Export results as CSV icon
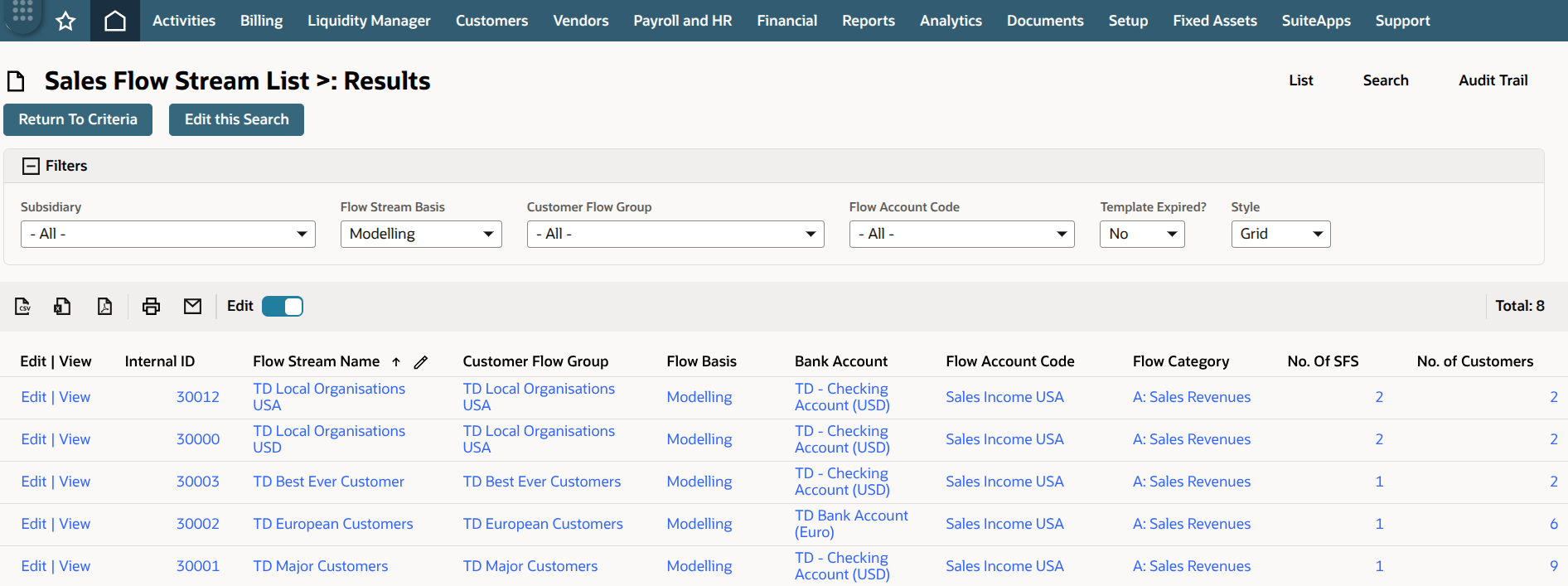The image size is (1568, 586). 23,307
